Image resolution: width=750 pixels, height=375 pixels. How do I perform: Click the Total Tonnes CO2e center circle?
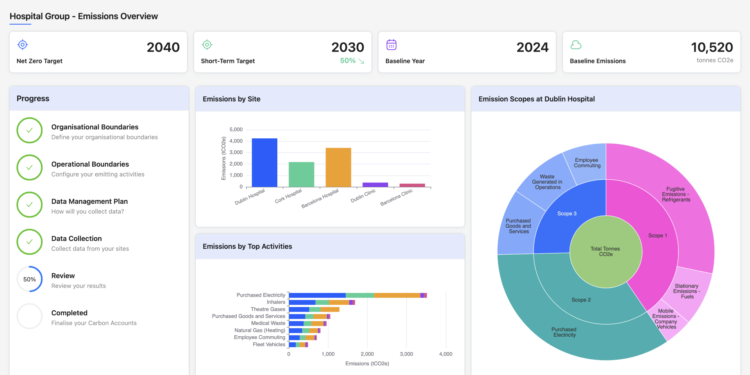pyautogui.click(x=606, y=252)
